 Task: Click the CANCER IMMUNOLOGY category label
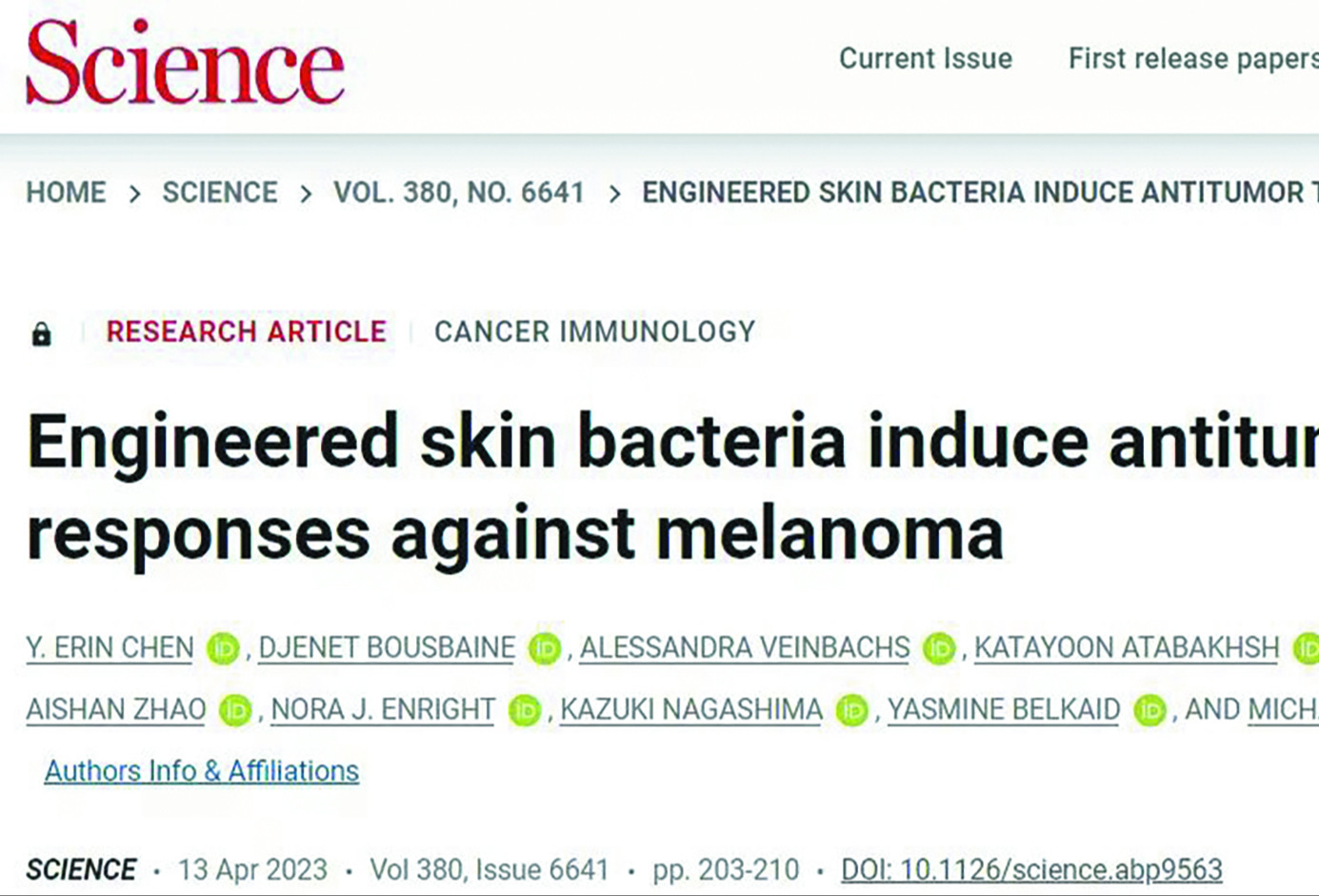pos(595,331)
